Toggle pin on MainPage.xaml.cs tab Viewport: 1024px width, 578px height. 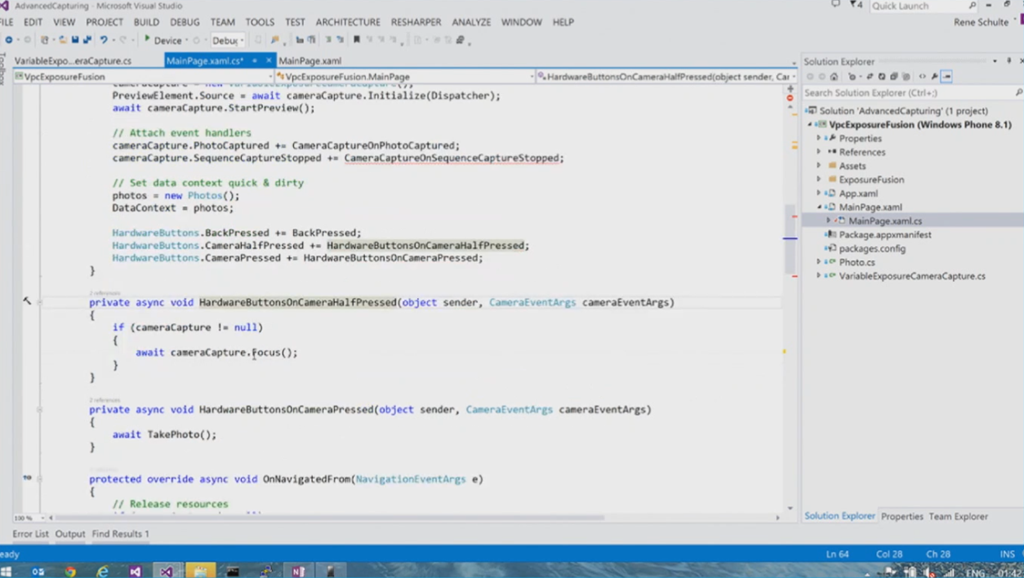[x=255, y=61]
